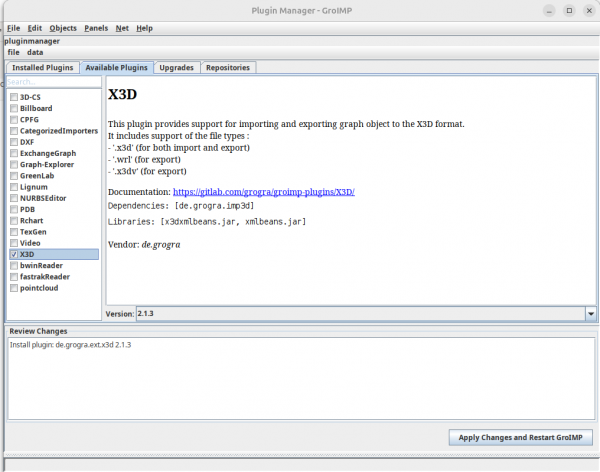Go to the Repositories tab
Viewport: 600px width, 472px height.
[x=228, y=68]
